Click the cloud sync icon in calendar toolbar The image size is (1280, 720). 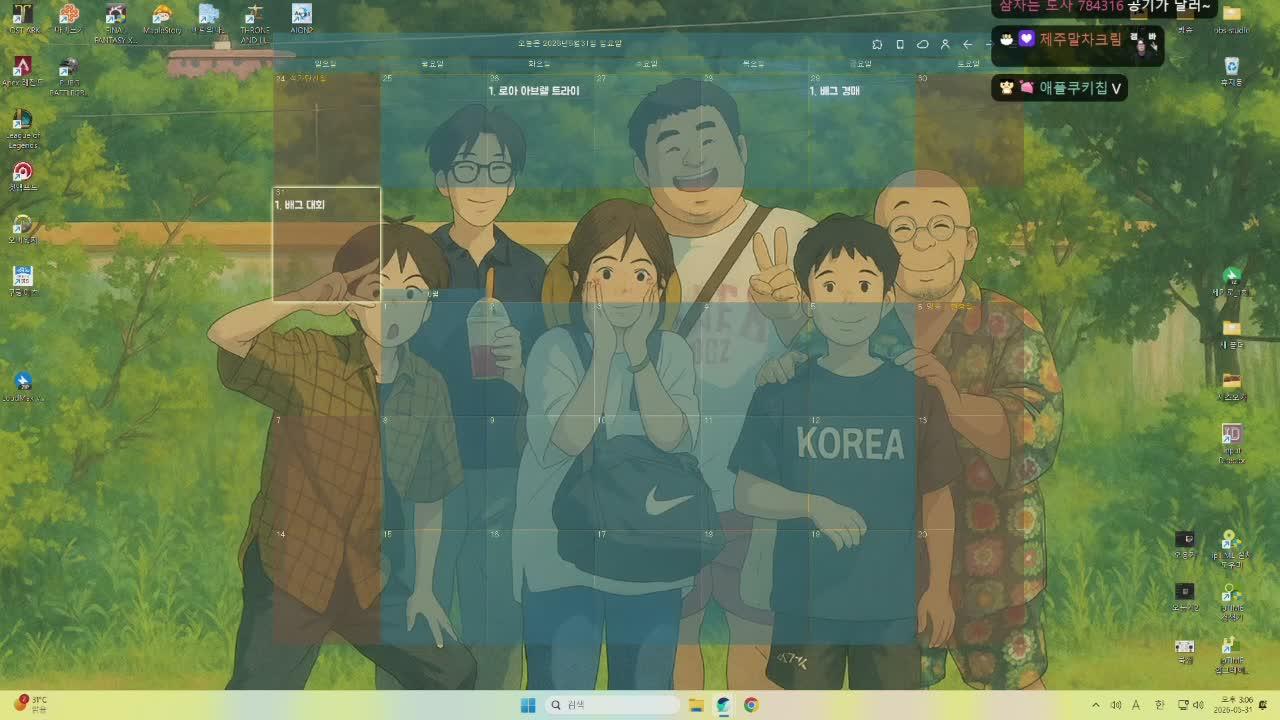[923, 44]
